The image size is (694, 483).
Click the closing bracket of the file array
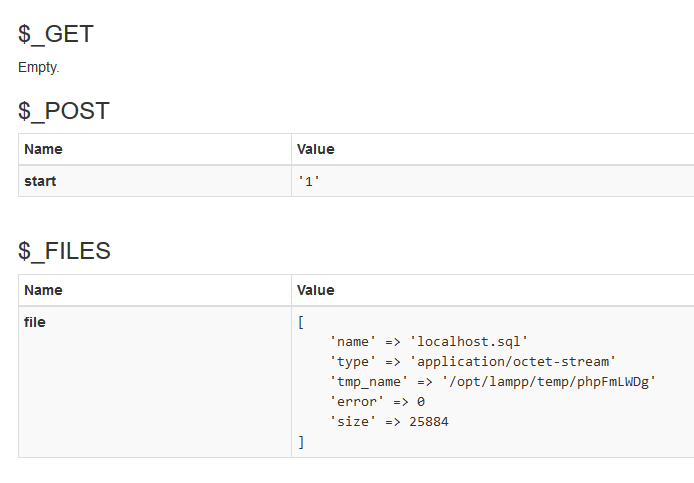pyautogui.click(x=301, y=441)
